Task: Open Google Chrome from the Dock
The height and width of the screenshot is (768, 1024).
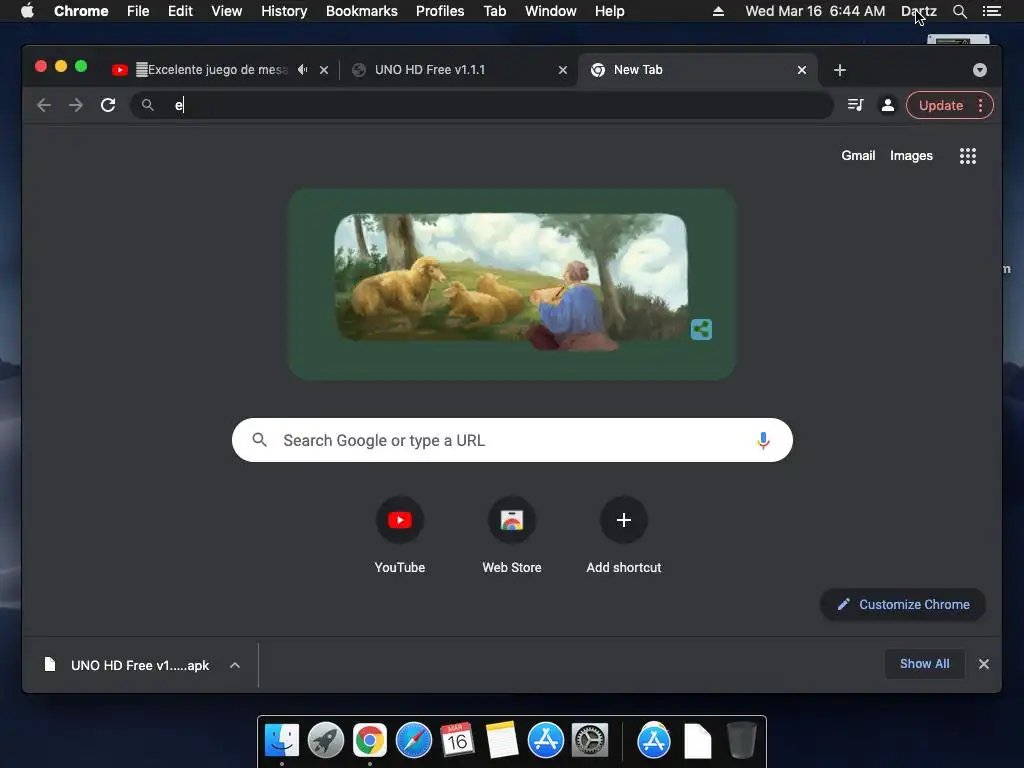Action: click(x=370, y=741)
